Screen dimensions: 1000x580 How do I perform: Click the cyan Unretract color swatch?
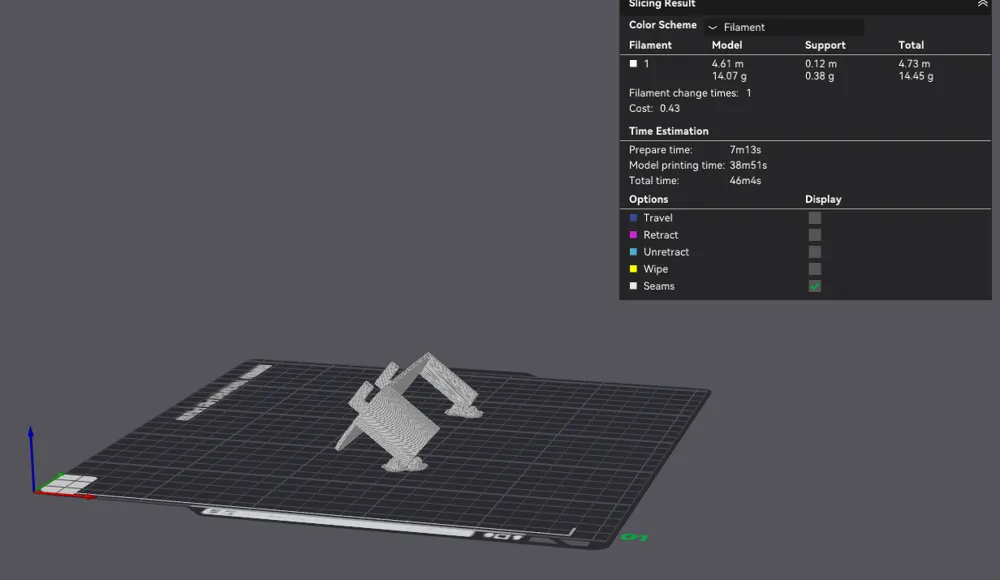[633, 252]
